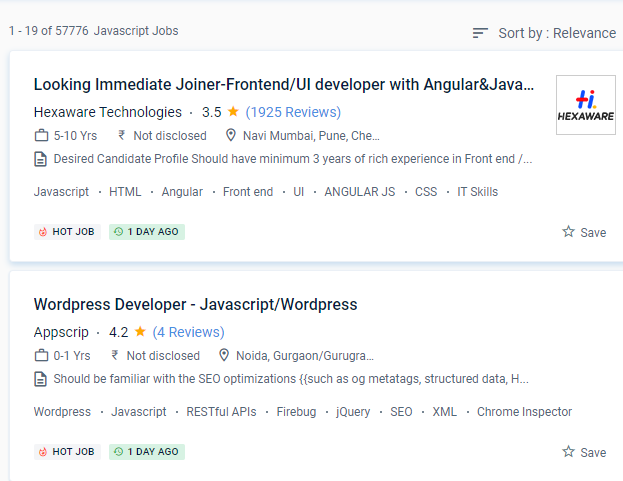View the 1925 Reviews for Hexaware
Viewport: 623px width, 481px height.
293,112
